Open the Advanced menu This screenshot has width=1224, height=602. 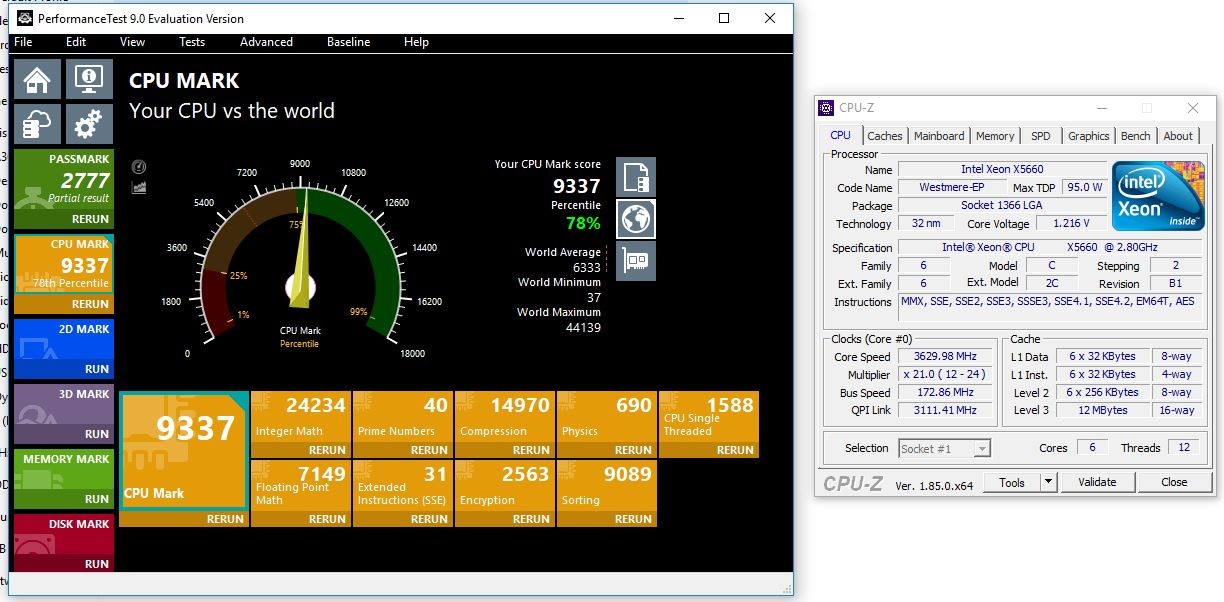(266, 42)
